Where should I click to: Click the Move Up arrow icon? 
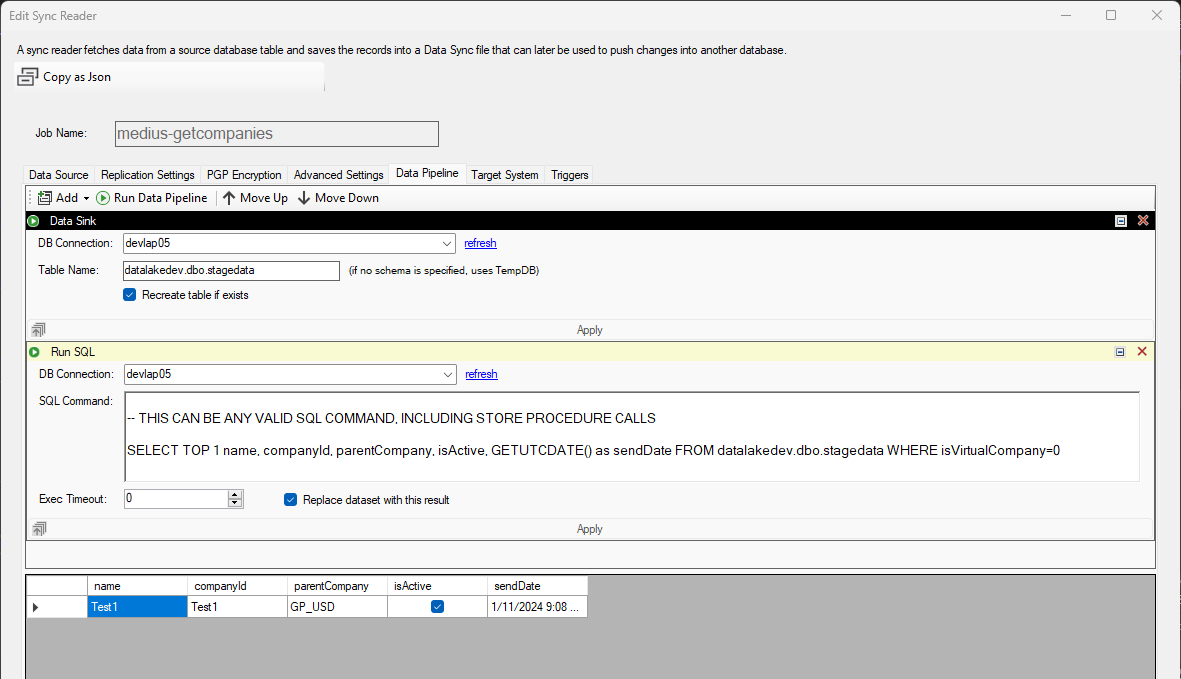[x=229, y=198]
